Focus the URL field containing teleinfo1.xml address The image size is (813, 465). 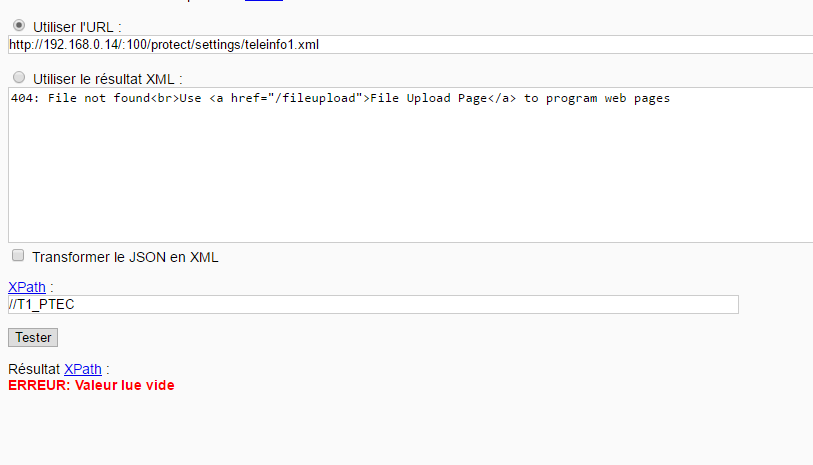point(411,45)
